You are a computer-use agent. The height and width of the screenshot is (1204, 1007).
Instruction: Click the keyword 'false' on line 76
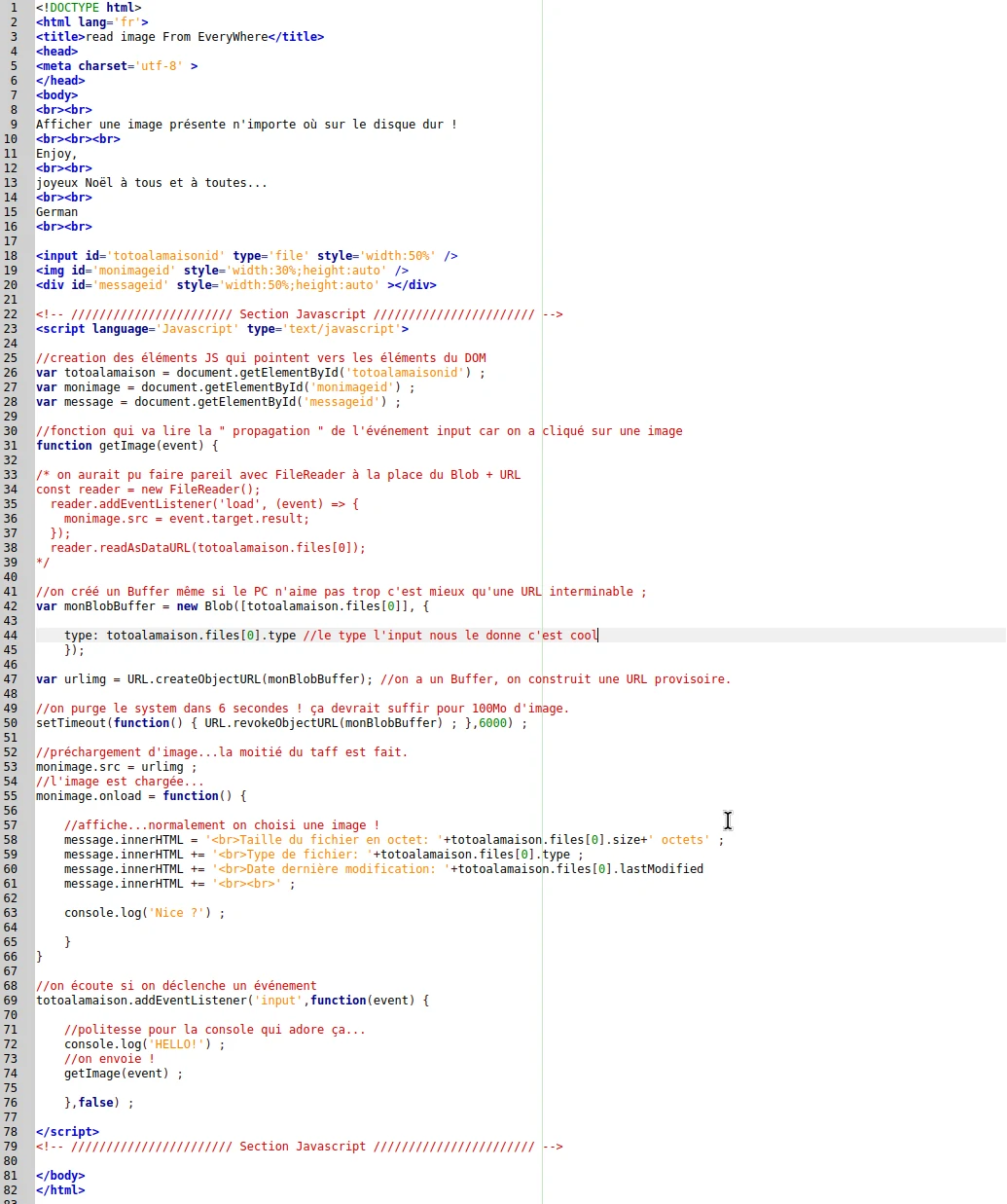95,1103
